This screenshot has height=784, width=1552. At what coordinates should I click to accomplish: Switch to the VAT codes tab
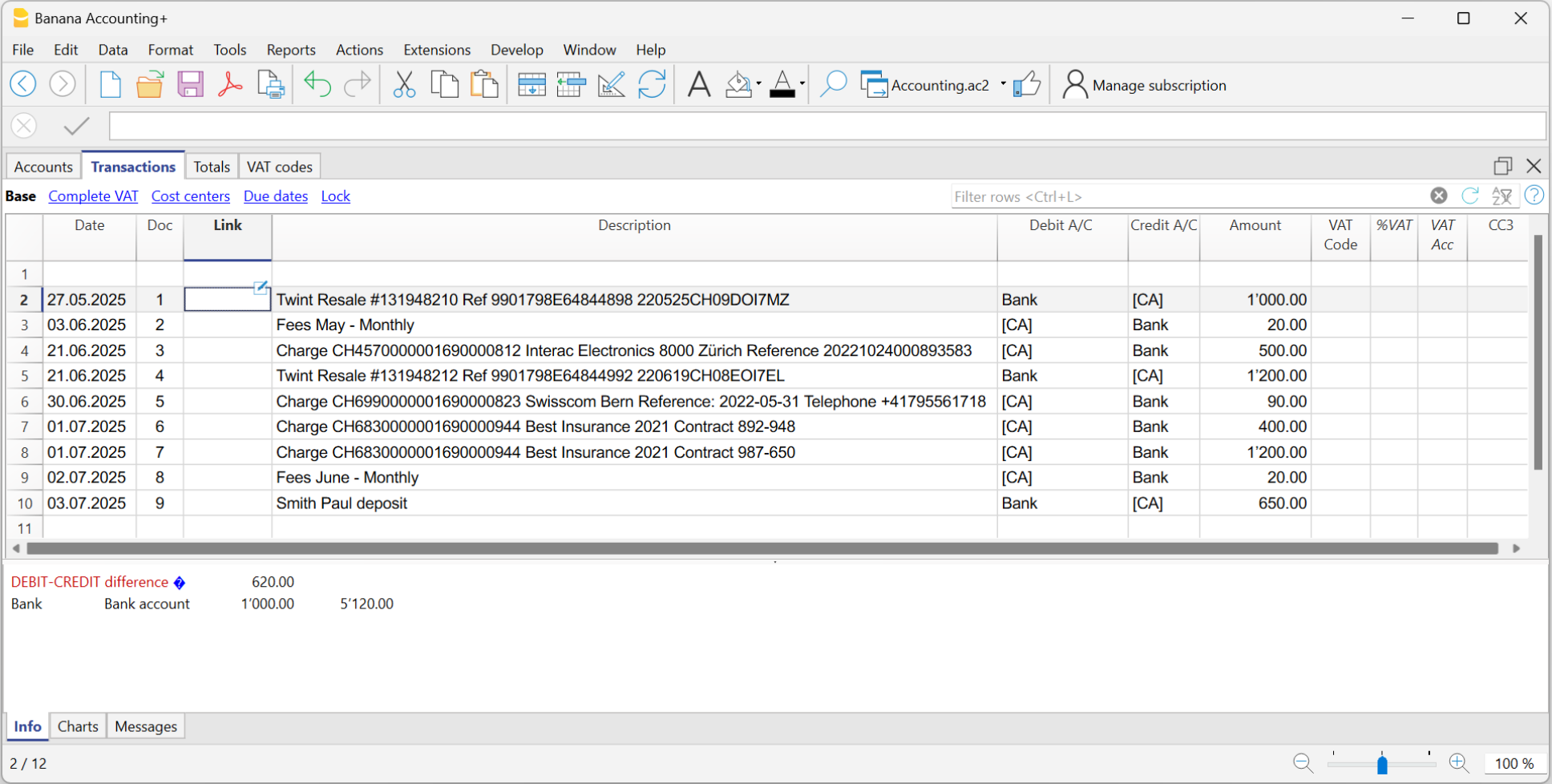pyautogui.click(x=279, y=166)
